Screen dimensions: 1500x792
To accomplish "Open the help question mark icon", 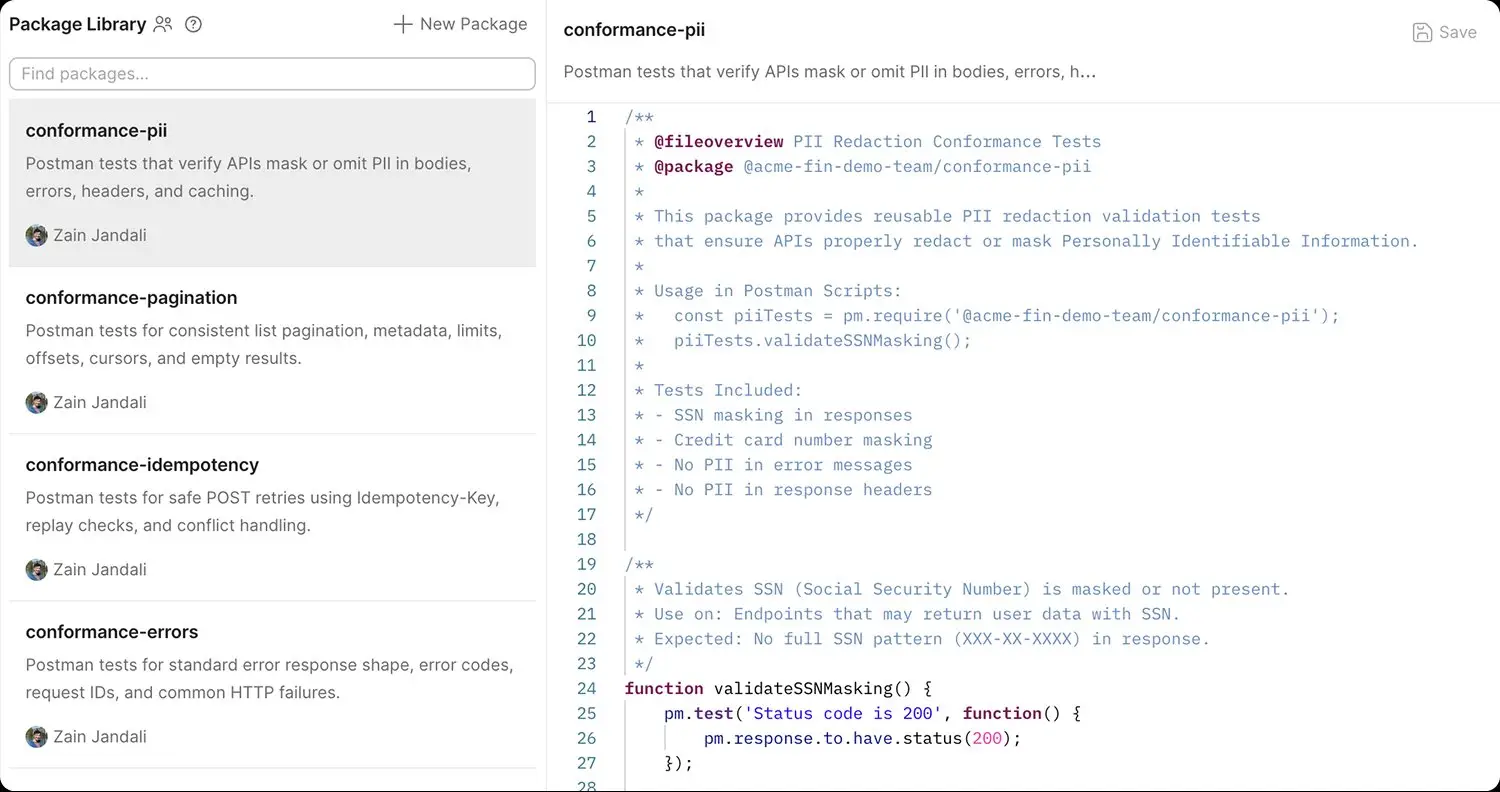I will coord(194,25).
